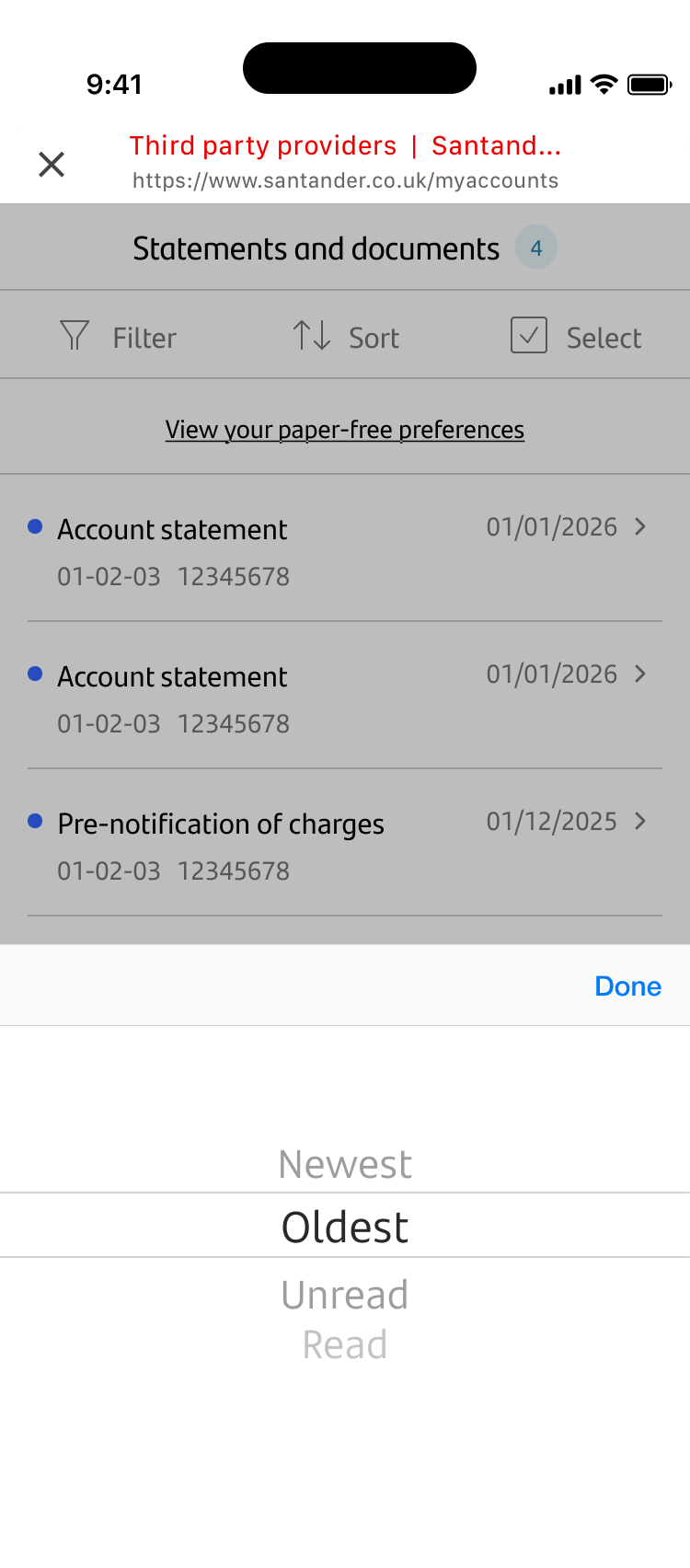This screenshot has height=1568, width=690.
Task: Open chevron for Pre-notification of charges
Action: click(x=641, y=822)
